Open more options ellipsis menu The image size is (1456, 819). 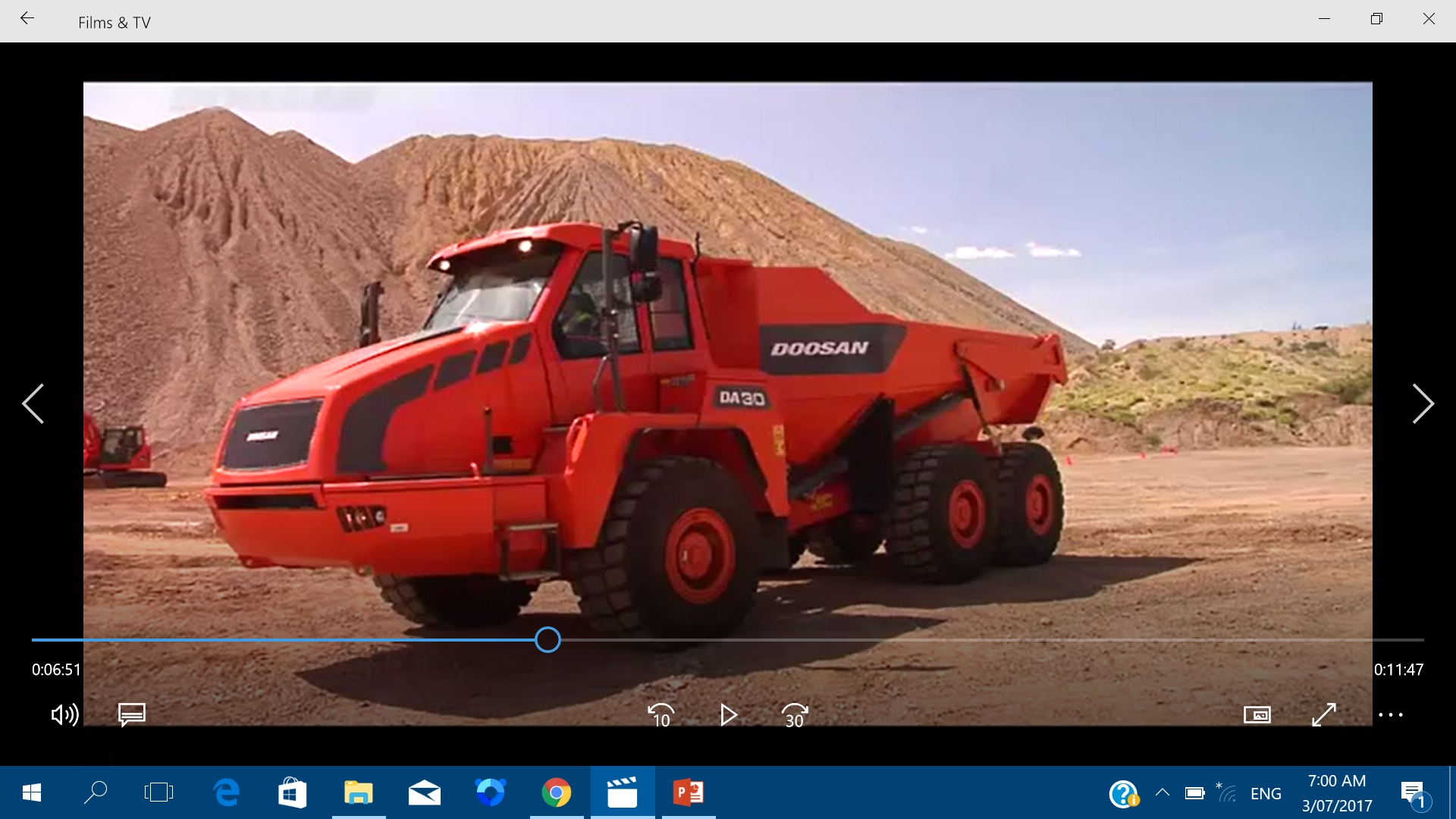point(1391,714)
